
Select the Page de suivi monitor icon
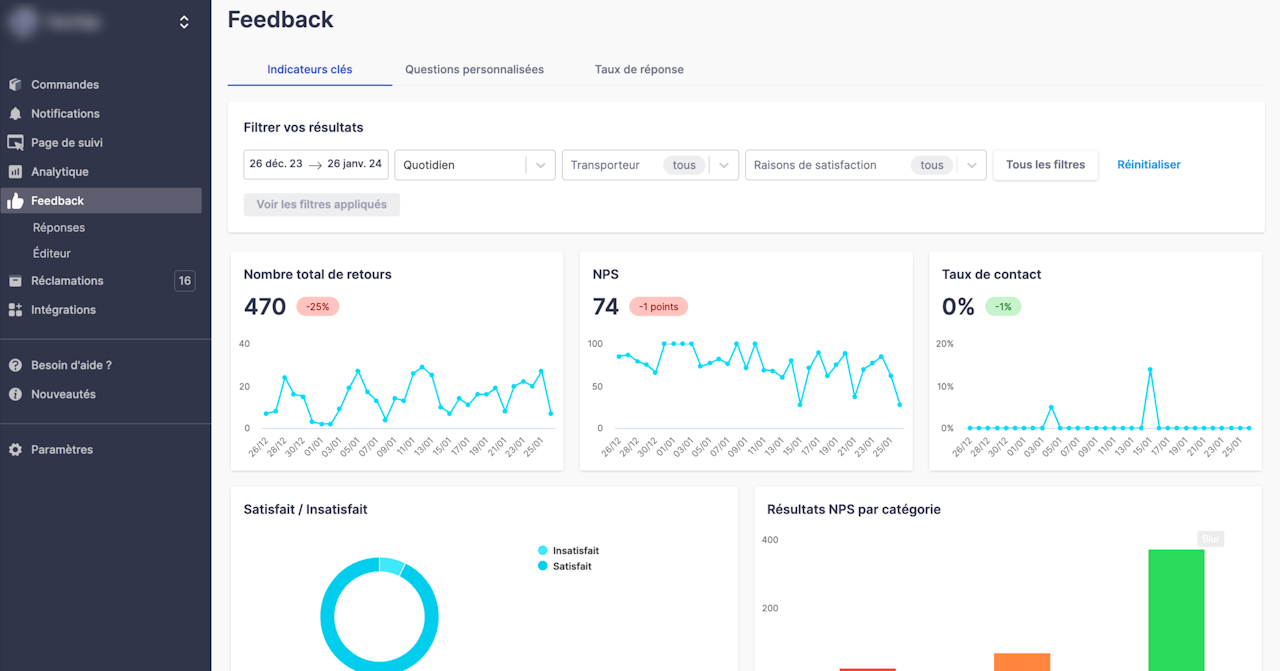[15, 143]
